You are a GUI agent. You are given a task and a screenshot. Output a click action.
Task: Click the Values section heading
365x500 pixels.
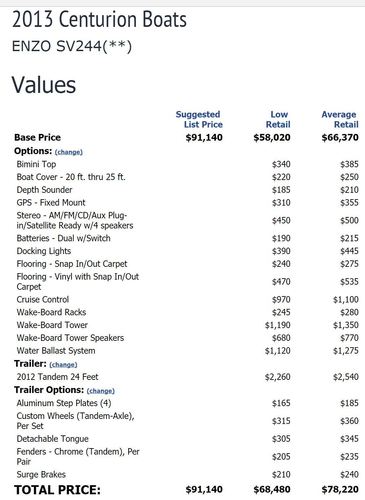(x=44, y=85)
